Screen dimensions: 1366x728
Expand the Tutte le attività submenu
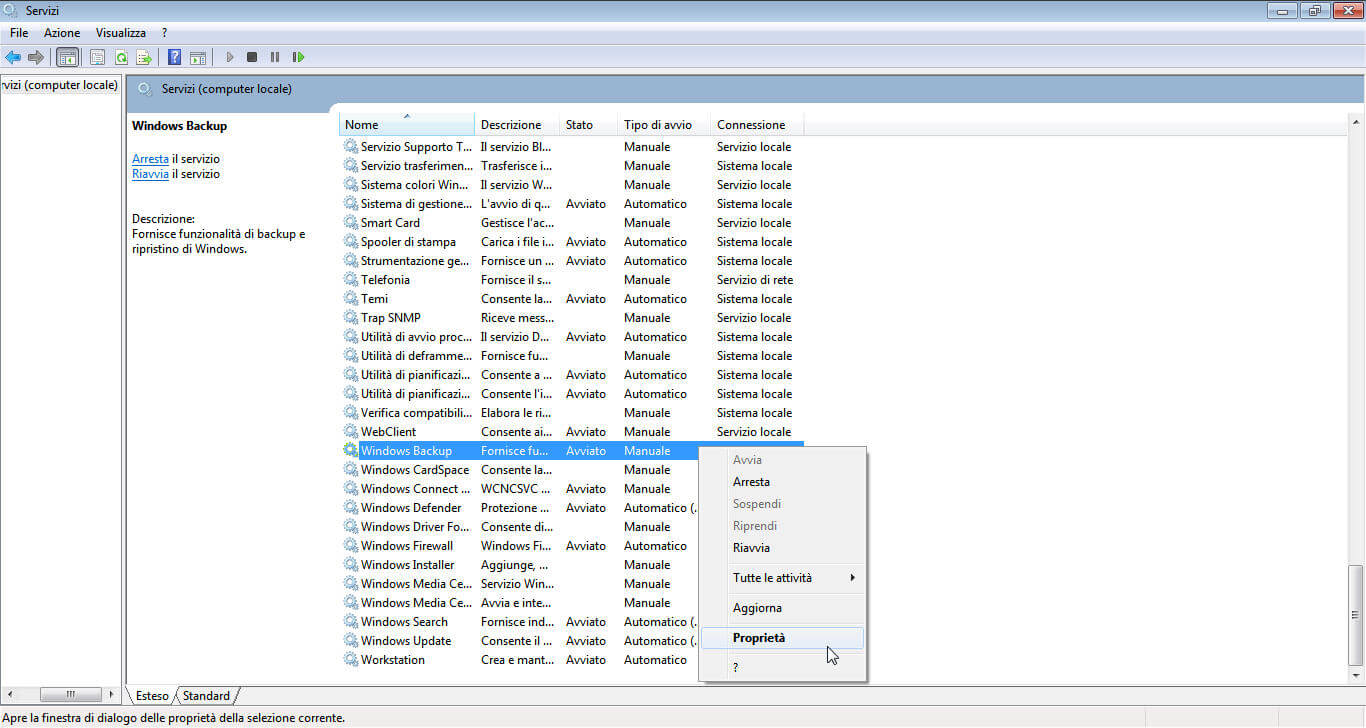[783, 578]
